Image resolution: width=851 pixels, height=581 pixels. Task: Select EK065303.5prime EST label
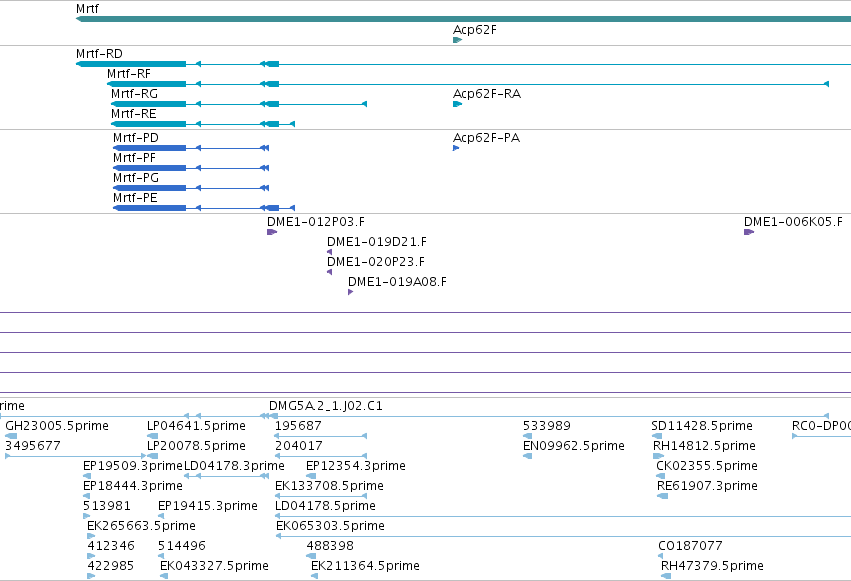[331, 526]
